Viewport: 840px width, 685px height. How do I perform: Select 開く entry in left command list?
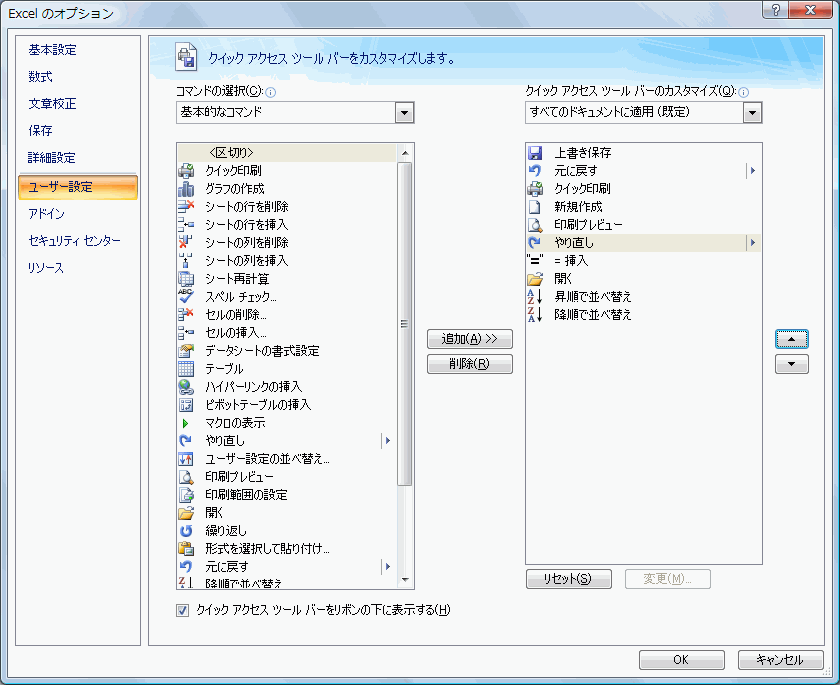(287, 513)
